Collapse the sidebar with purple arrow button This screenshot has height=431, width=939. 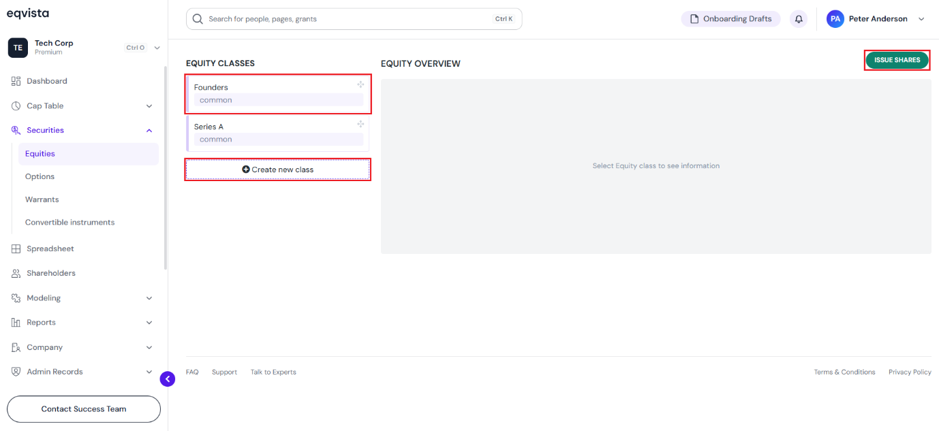tap(168, 379)
